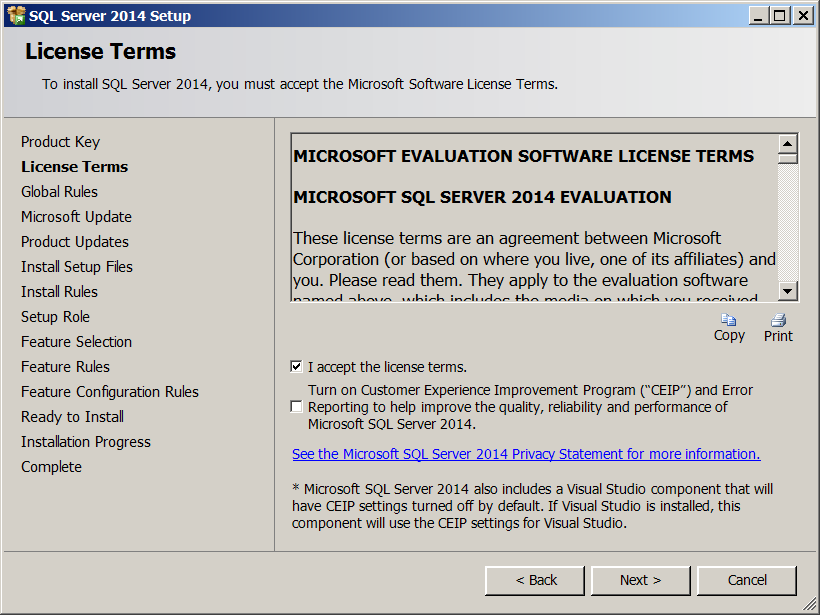
Task: Click the Print icon below license text
Action: tap(778, 320)
